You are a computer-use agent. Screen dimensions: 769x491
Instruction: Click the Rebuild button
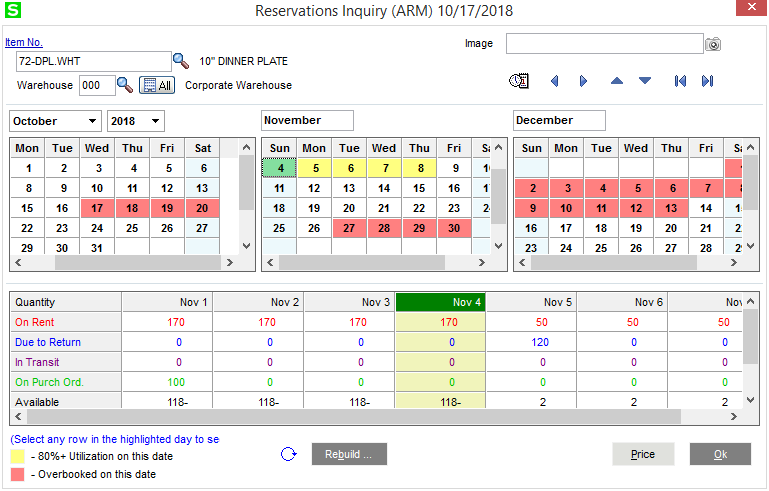[349, 454]
